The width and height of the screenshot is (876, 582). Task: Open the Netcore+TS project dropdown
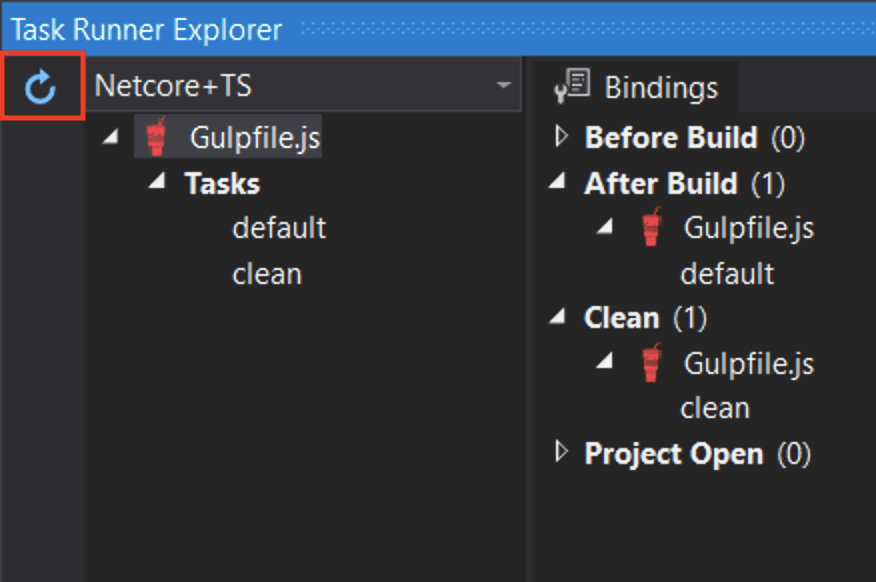[505, 86]
